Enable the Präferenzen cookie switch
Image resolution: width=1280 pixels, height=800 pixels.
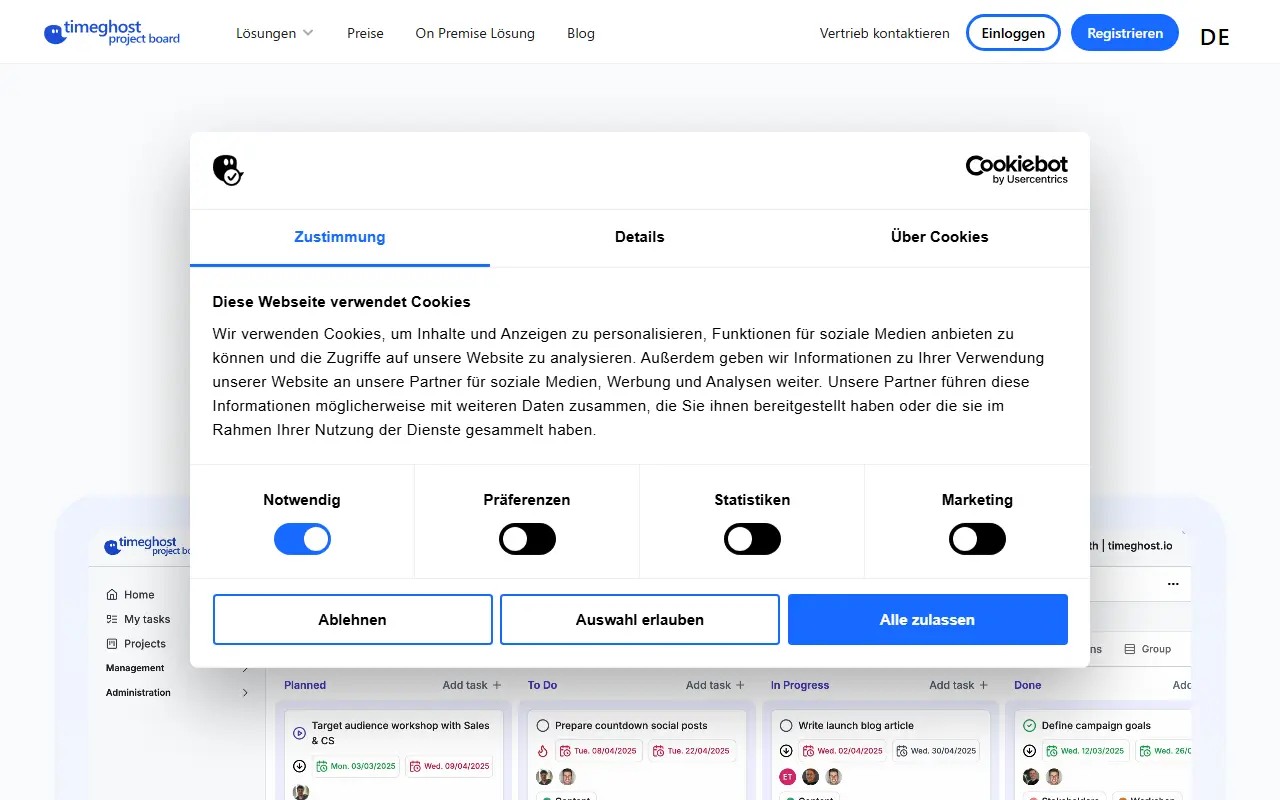click(x=527, y=540)
